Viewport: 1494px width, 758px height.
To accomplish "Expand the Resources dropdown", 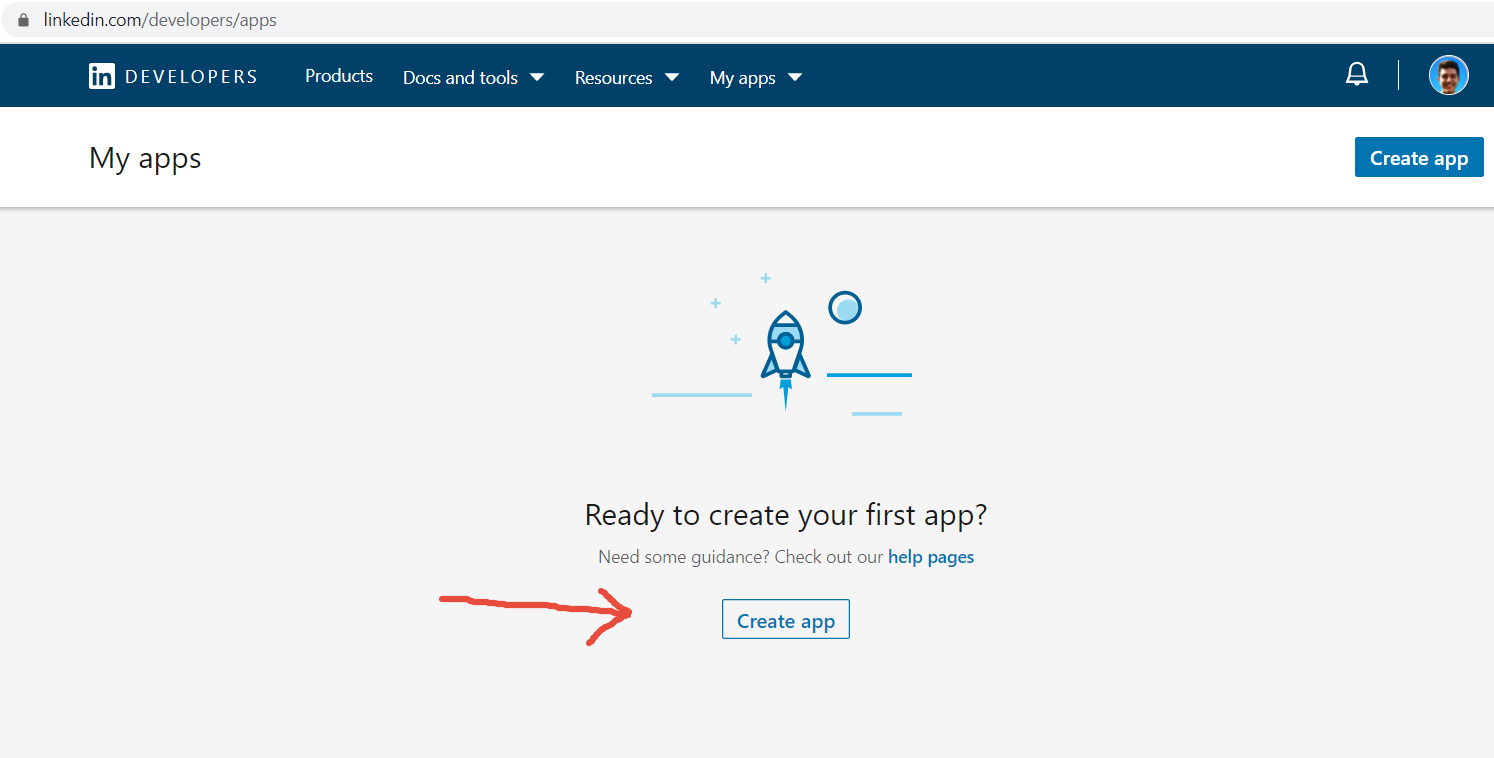I will pyautogui.click(x=627, y=77).
